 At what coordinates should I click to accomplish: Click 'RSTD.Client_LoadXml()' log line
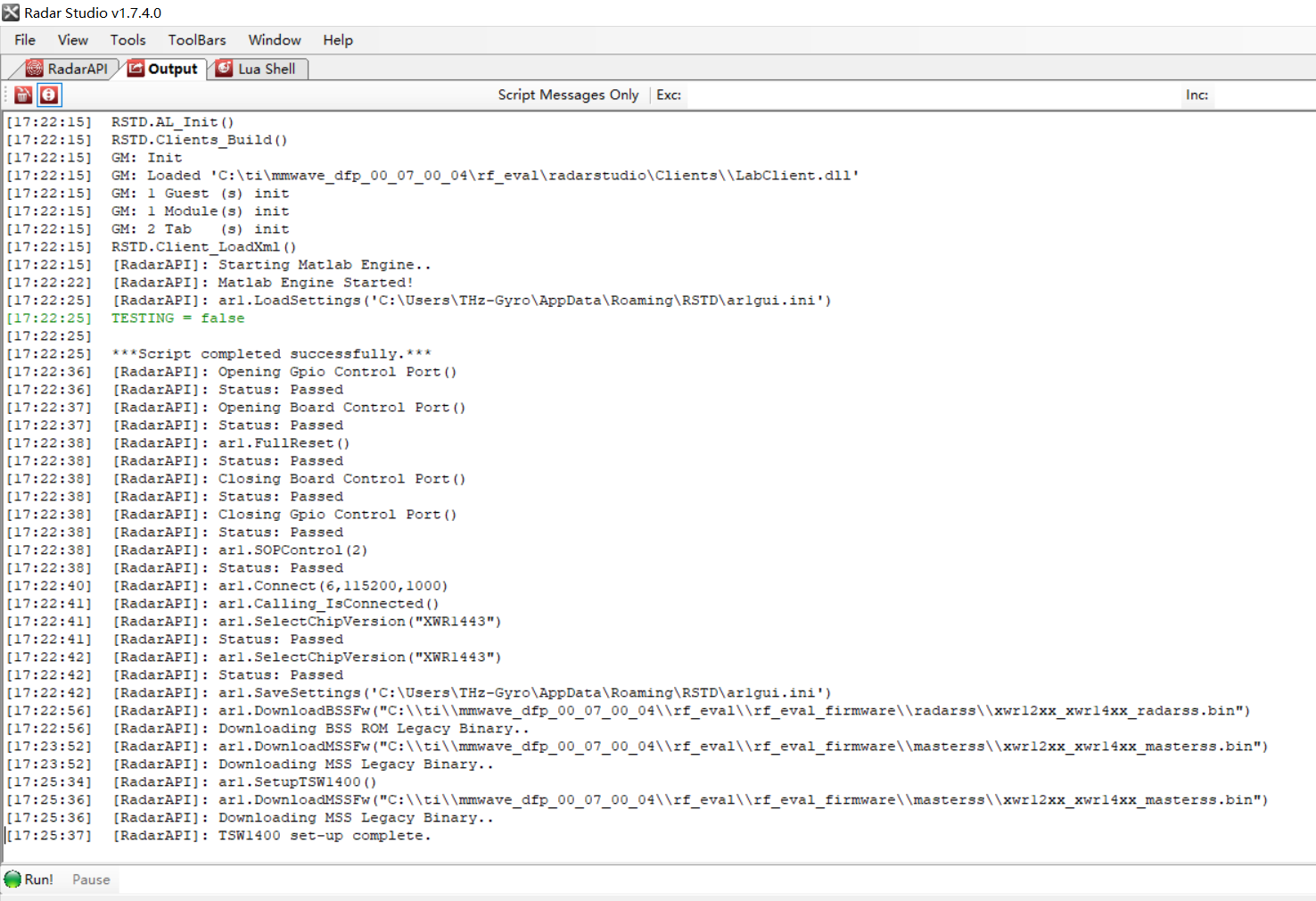click(x=203, y=247)
